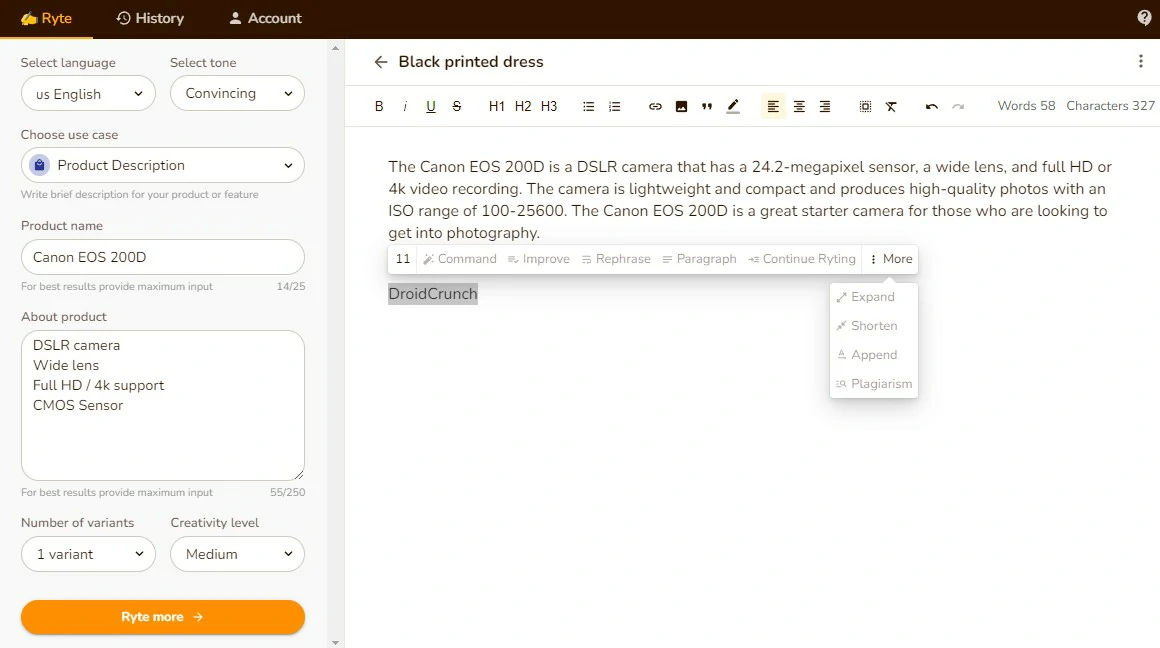The width and height of the screenshot is (1160, 648).
Task: Click Improve in the floating toolbar
Action: tap(539, 259)
